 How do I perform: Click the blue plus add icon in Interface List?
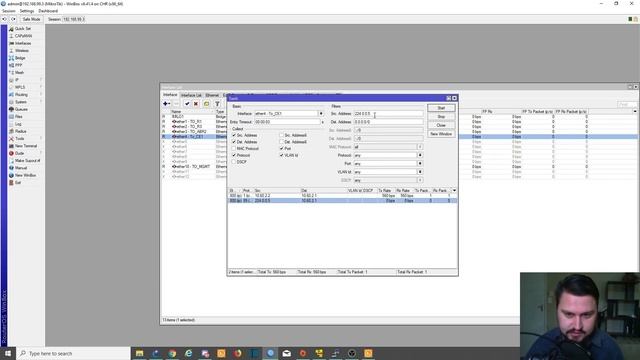coord(166,104)
